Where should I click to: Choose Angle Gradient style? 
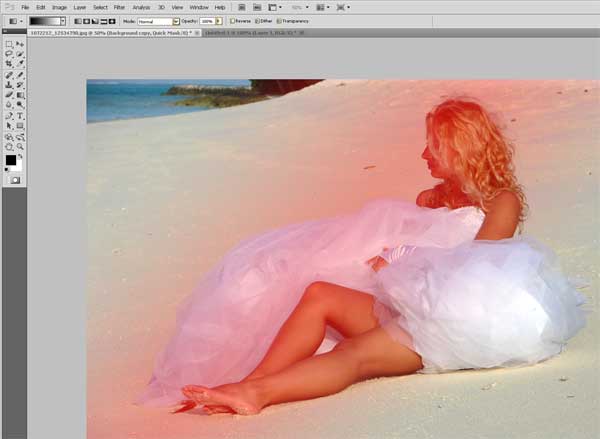tap(95, 21)
